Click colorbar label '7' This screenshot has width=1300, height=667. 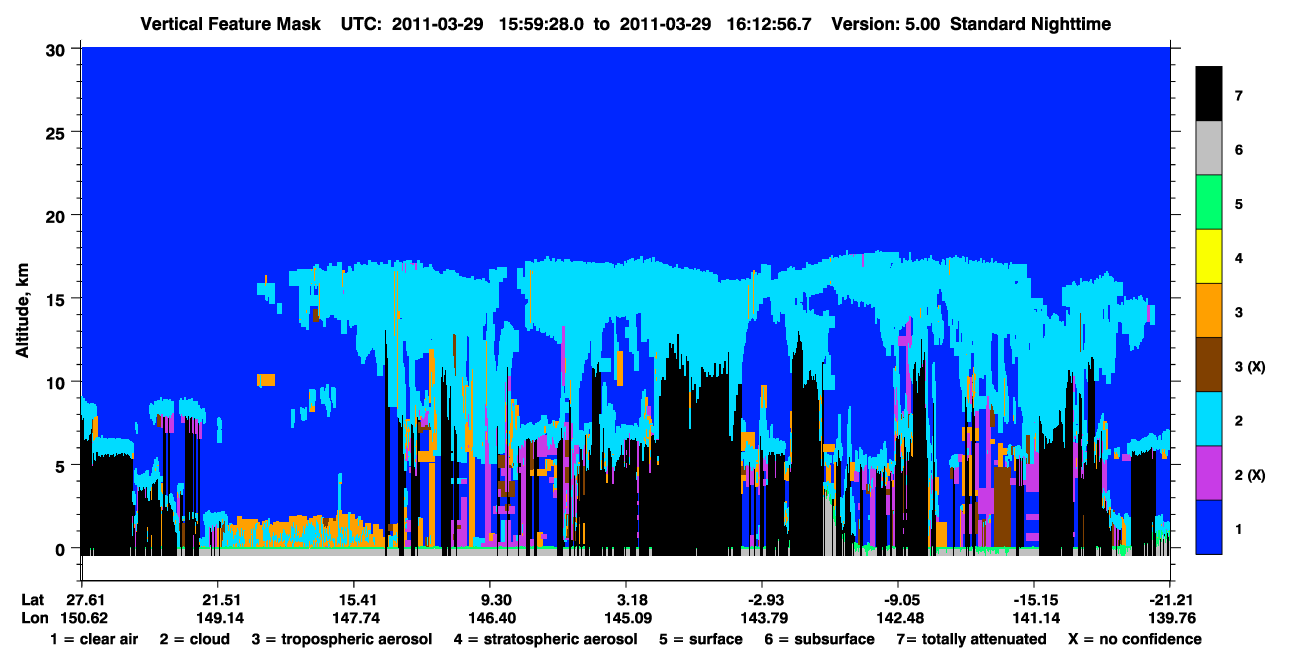click(1238, 96)
